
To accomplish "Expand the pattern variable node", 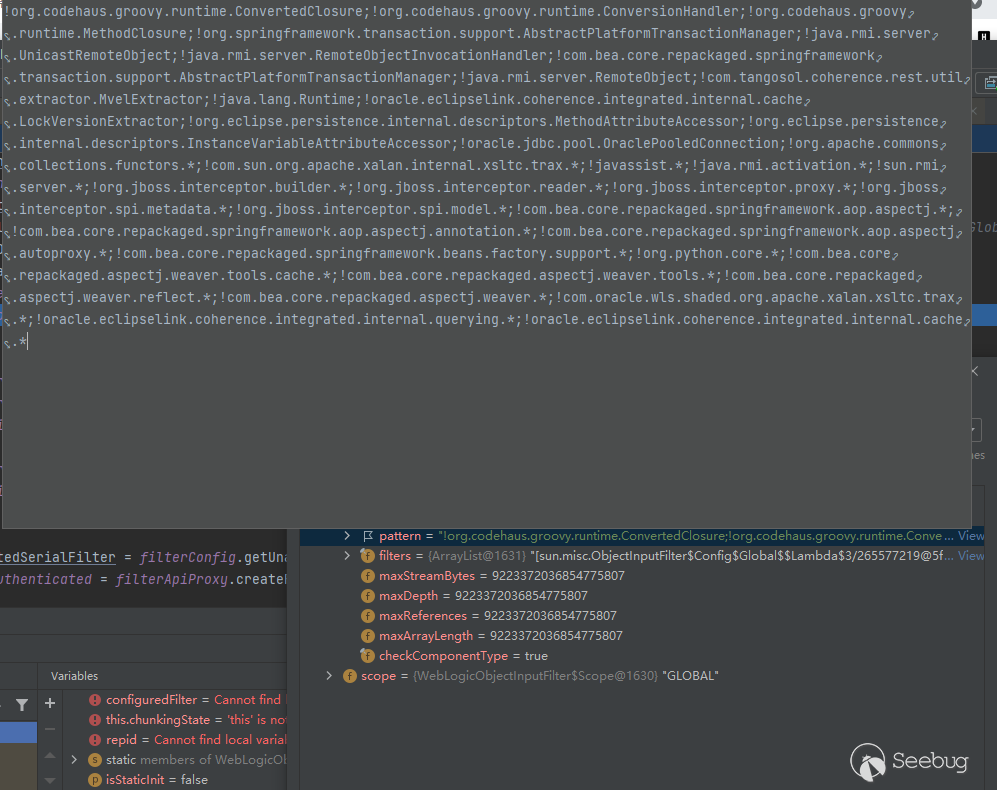I will tap(347, 536).
